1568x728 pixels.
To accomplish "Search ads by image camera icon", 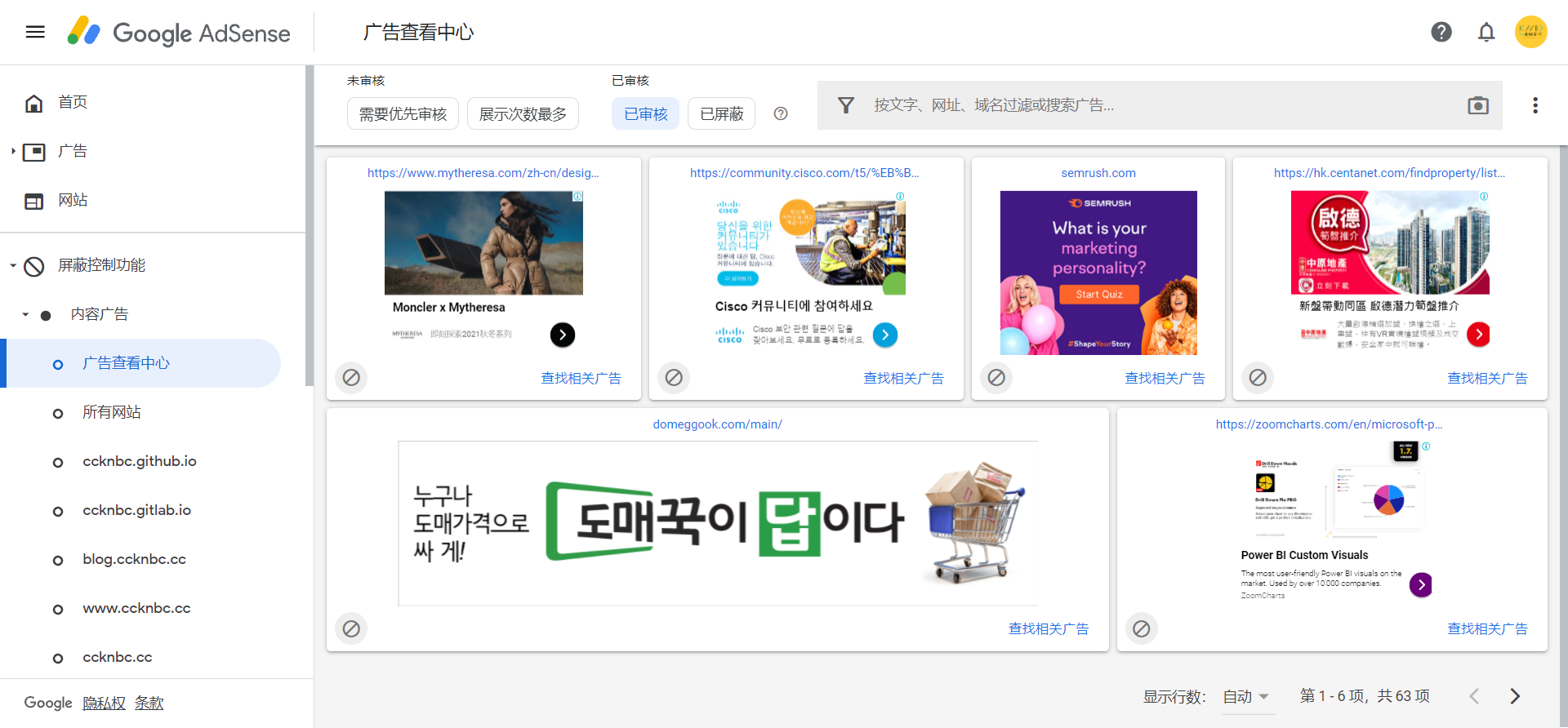I will tap(1478, 105).
